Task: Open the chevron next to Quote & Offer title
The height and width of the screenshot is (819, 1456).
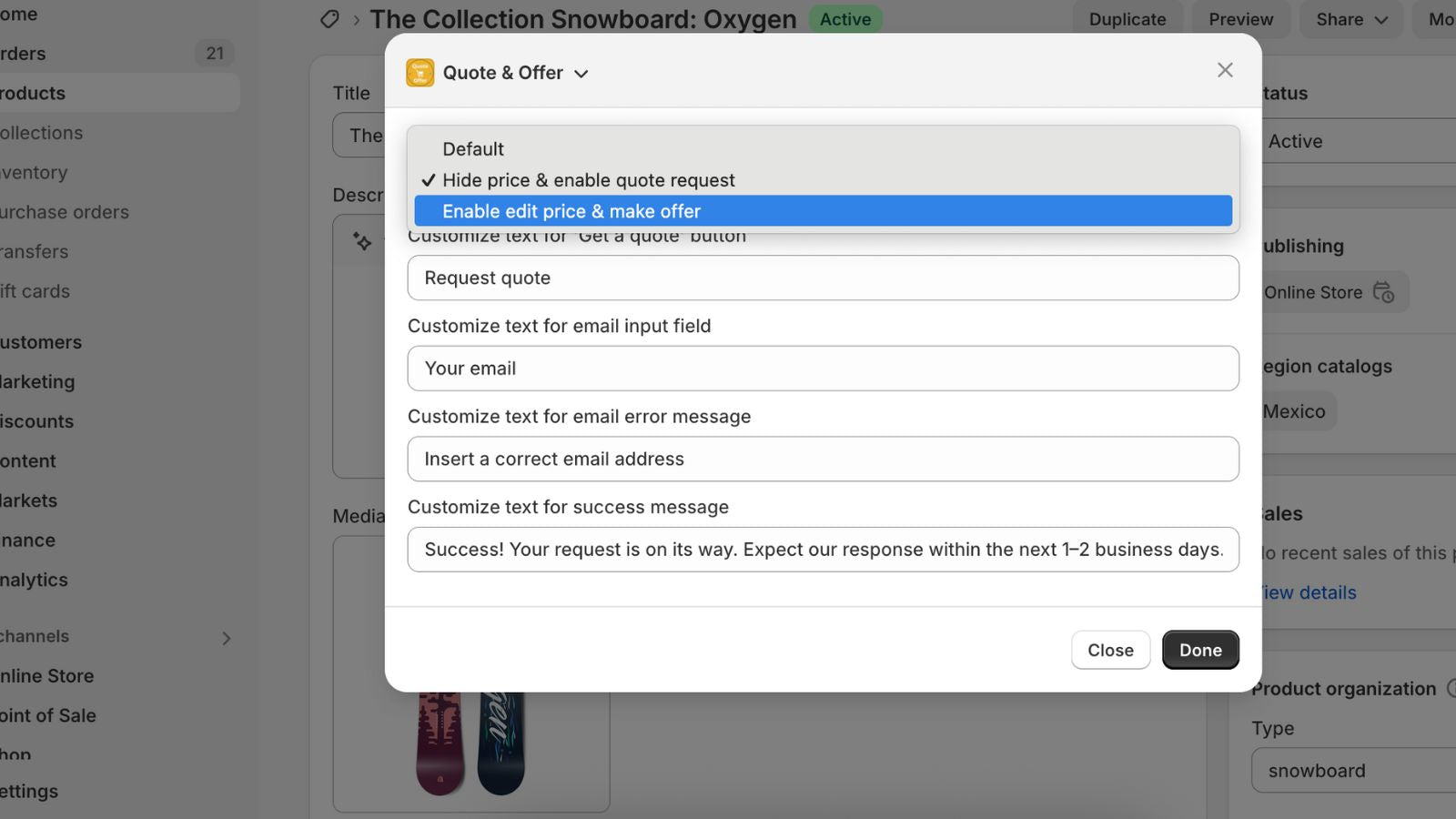Action: [582, 74]
